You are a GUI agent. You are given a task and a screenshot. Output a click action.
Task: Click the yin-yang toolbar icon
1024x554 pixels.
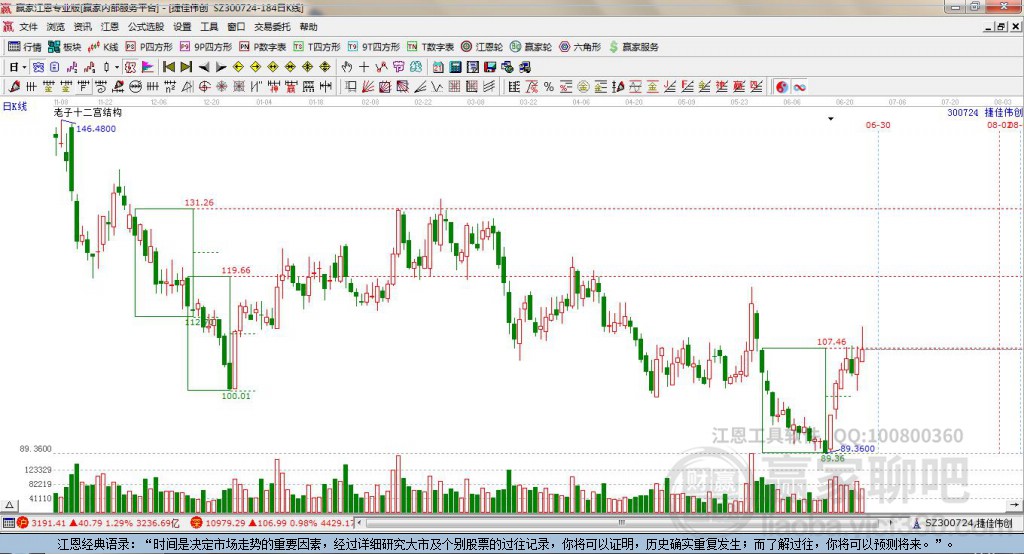[x=782, y=87]
